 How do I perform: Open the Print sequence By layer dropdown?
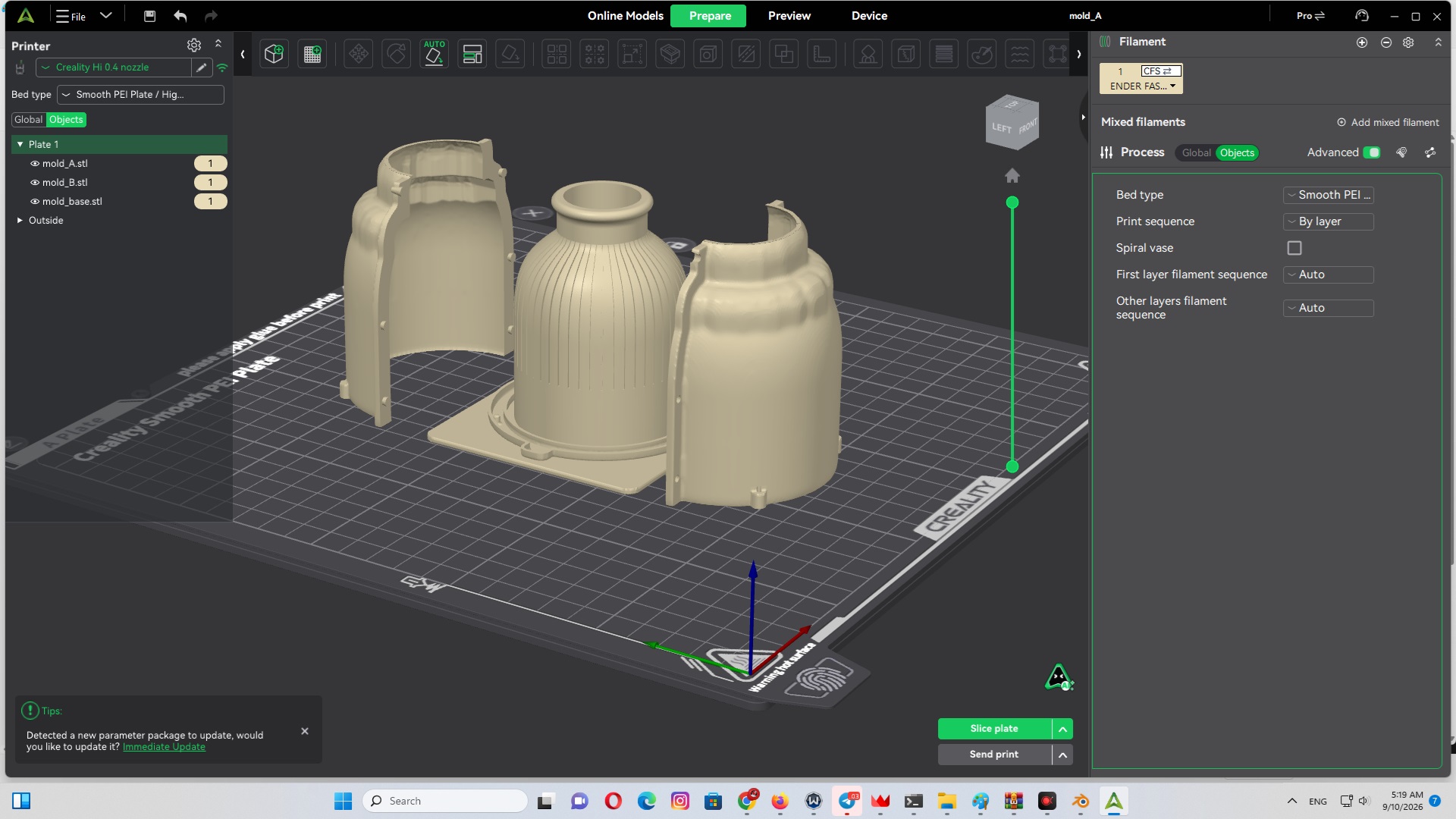click(1328, 221)
